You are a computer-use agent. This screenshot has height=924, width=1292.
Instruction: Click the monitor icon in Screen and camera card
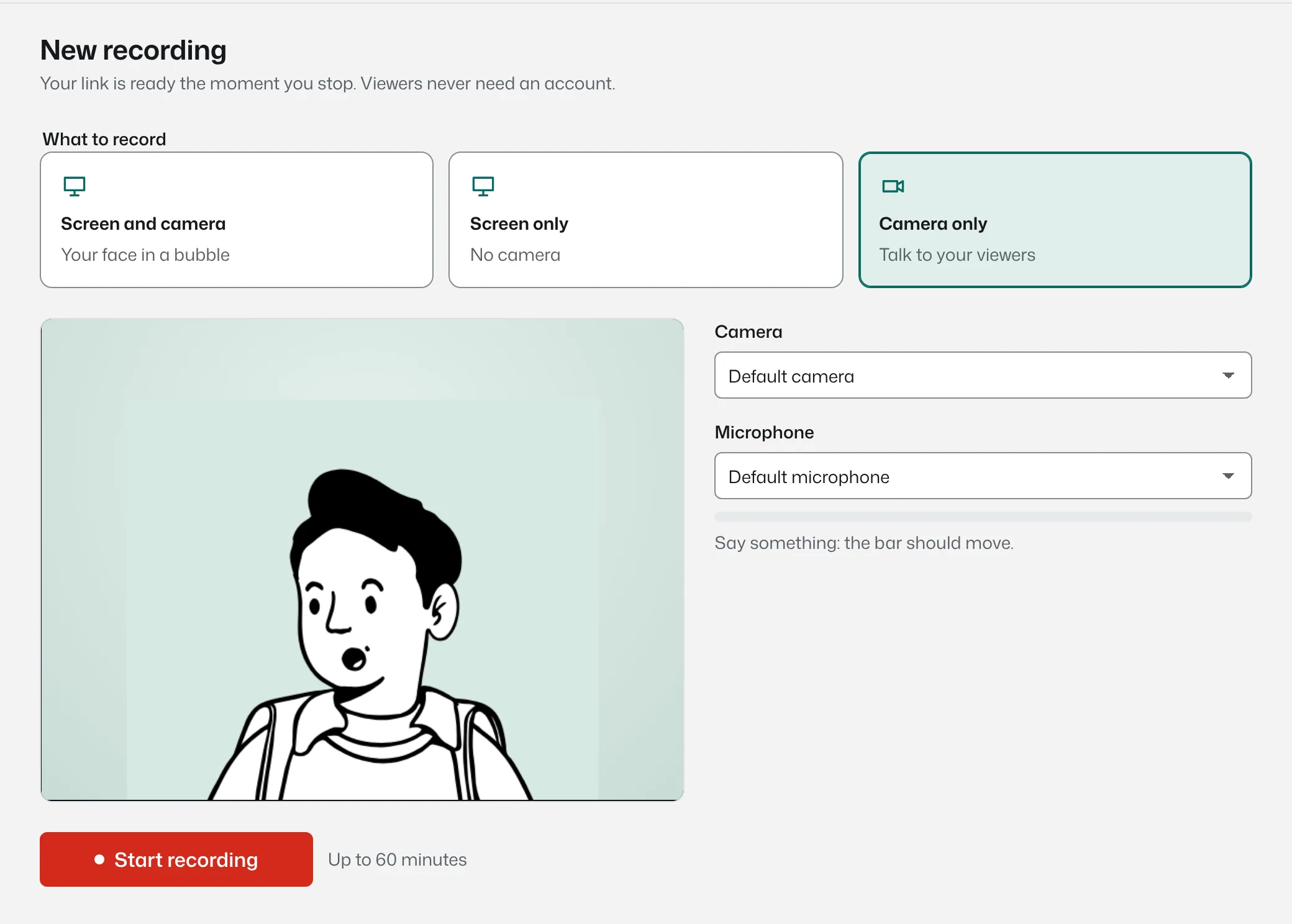pos(75,186)
